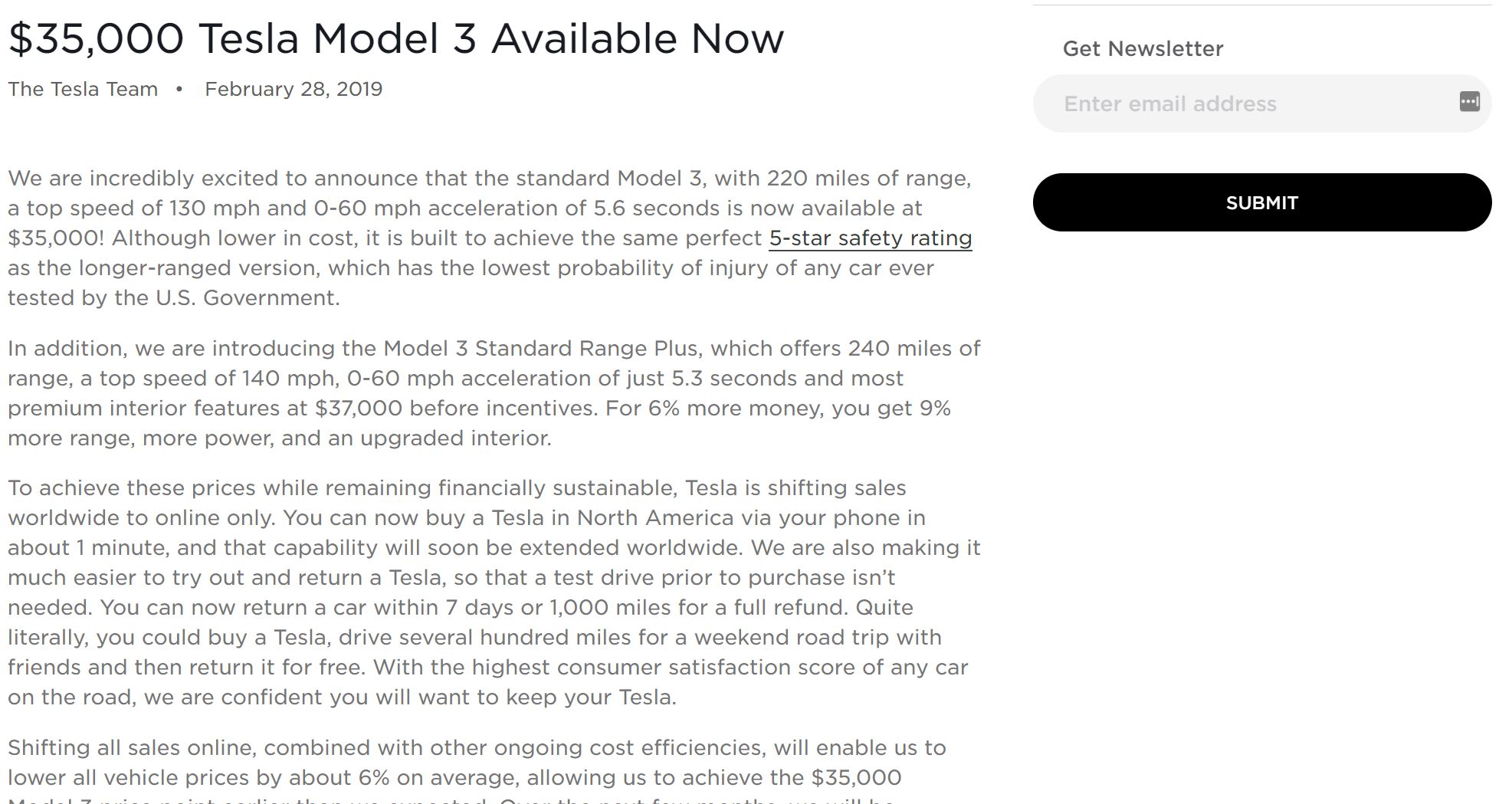Click the weekend road trip sentence
Viewport: 1512px width, 804px height.
click(x=475, y=638)
